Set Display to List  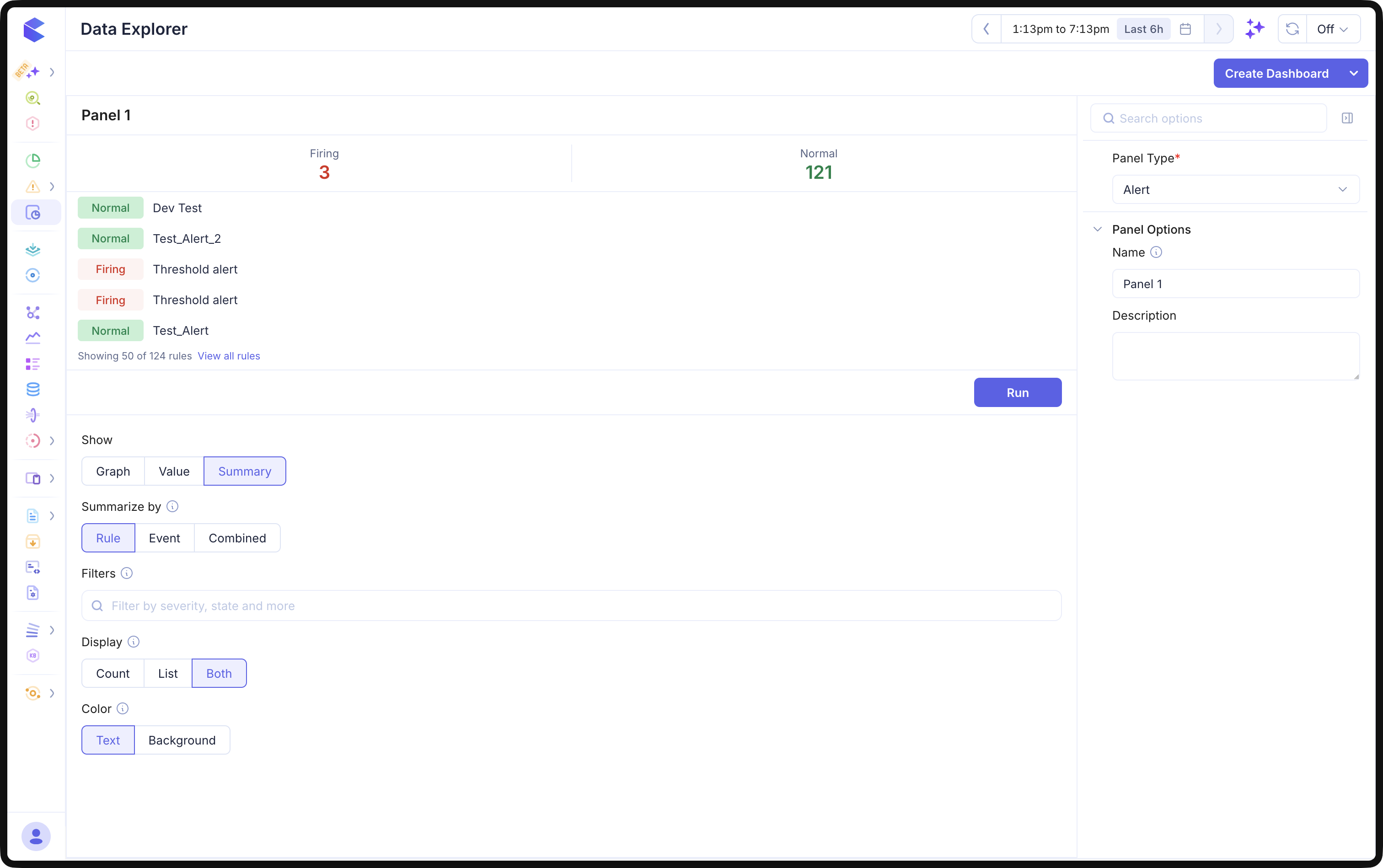[168, 673]
